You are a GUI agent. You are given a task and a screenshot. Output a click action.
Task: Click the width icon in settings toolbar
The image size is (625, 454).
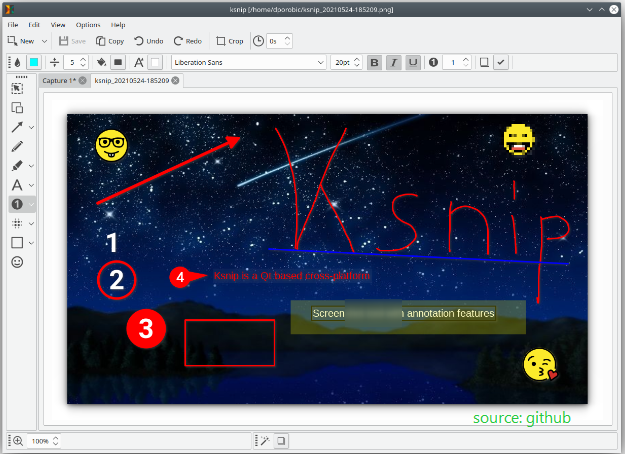[55, 62]
